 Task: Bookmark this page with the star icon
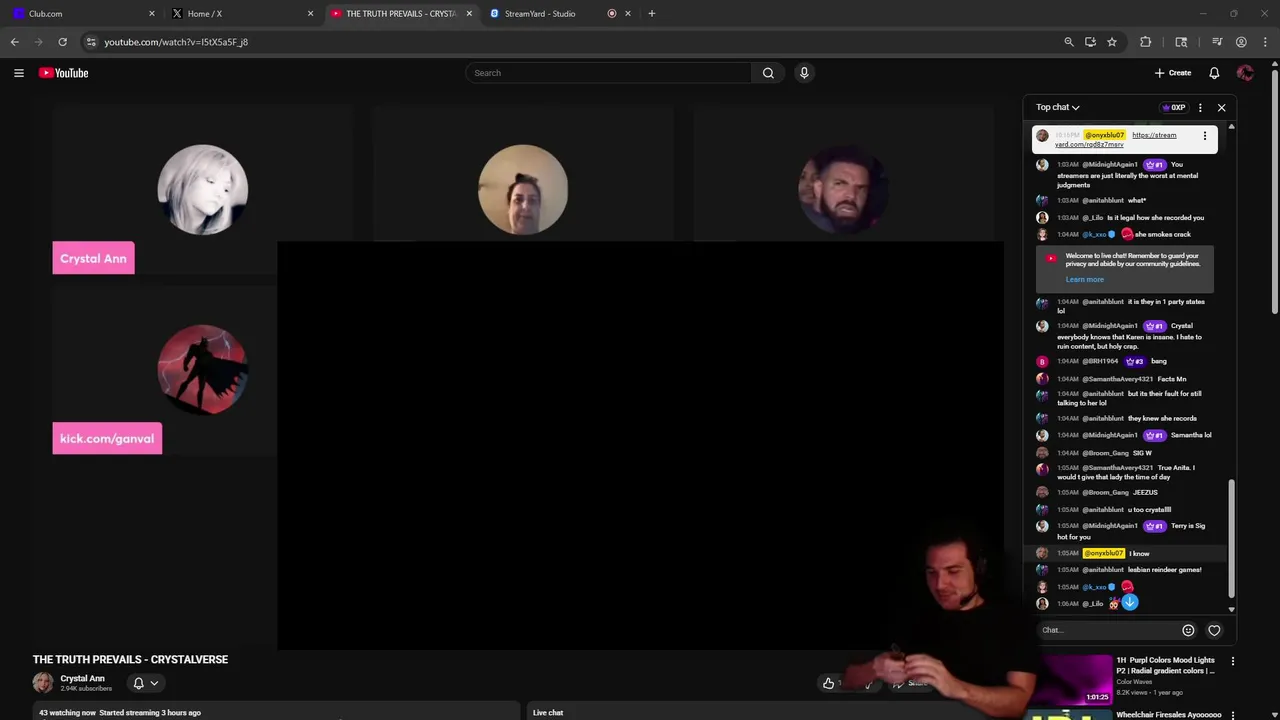pos(1112,42)
